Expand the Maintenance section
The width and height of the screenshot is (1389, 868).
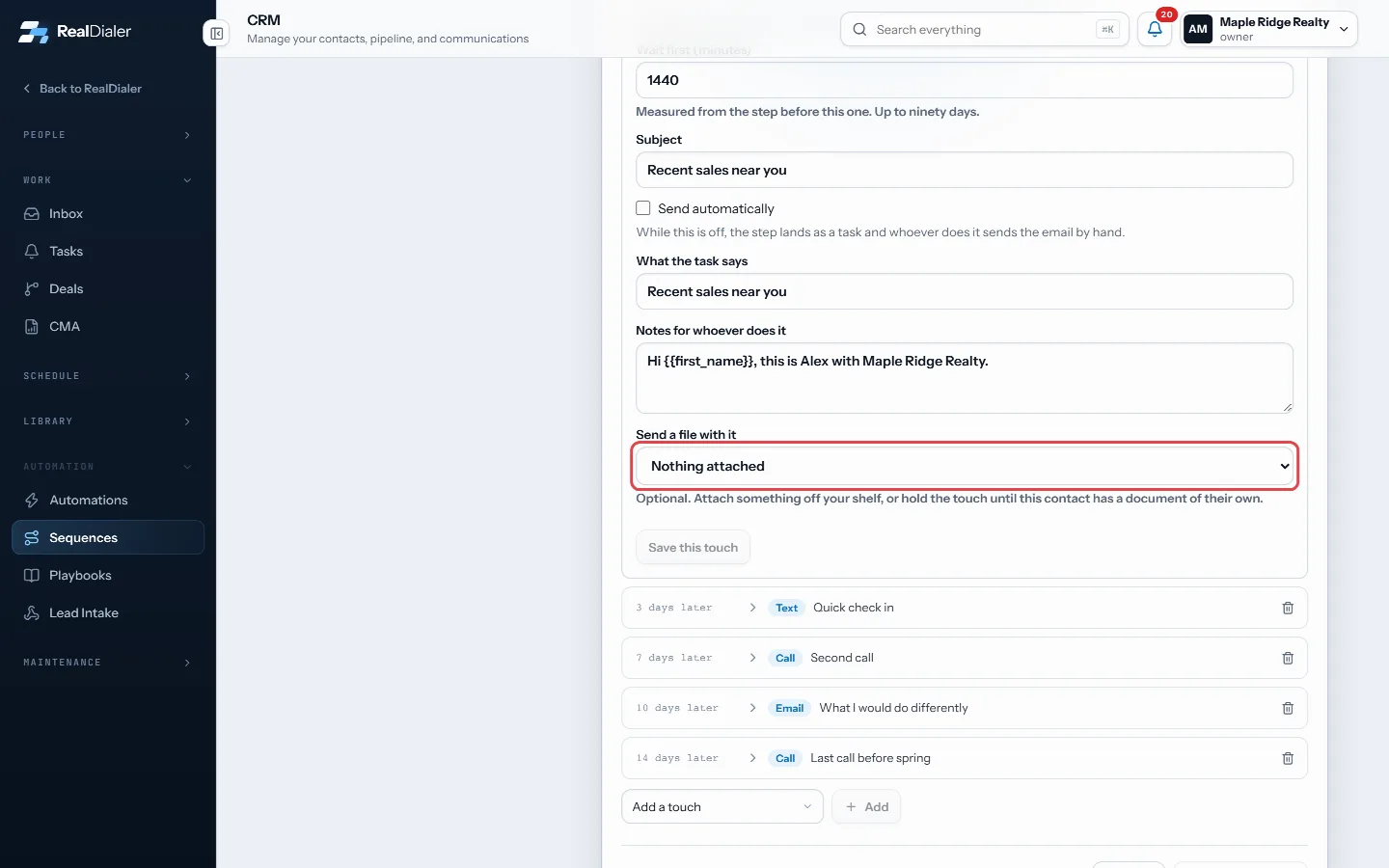click(x=108, y=663)
